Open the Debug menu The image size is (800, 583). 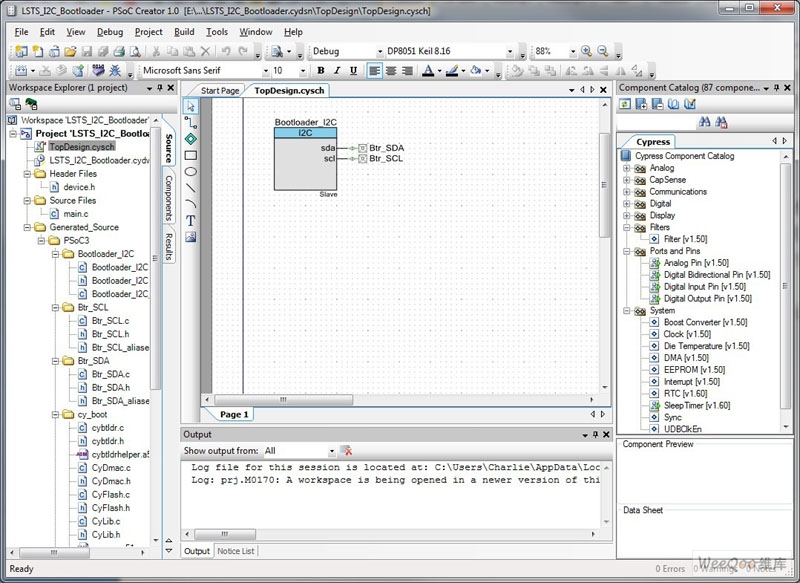110,32
